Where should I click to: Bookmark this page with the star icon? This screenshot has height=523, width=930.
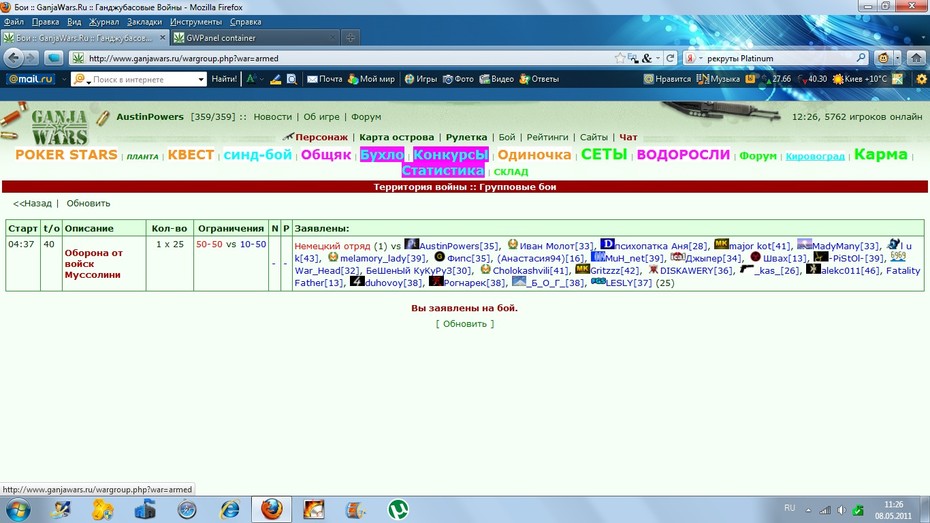tap(620, 58)
